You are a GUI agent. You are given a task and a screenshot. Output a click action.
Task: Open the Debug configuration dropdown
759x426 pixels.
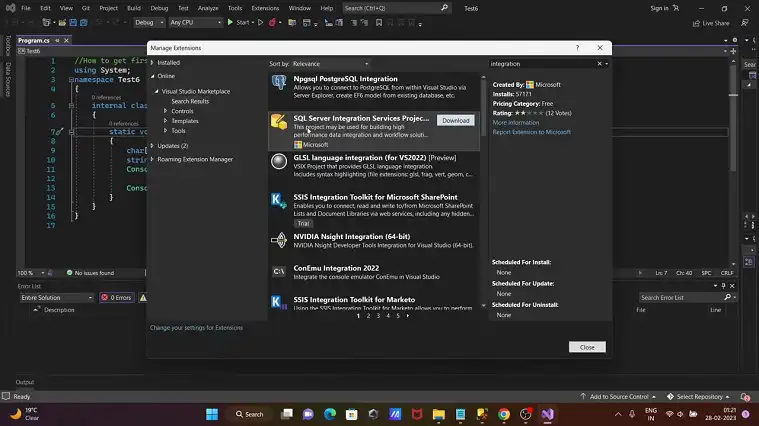click(x=149, y=22)
